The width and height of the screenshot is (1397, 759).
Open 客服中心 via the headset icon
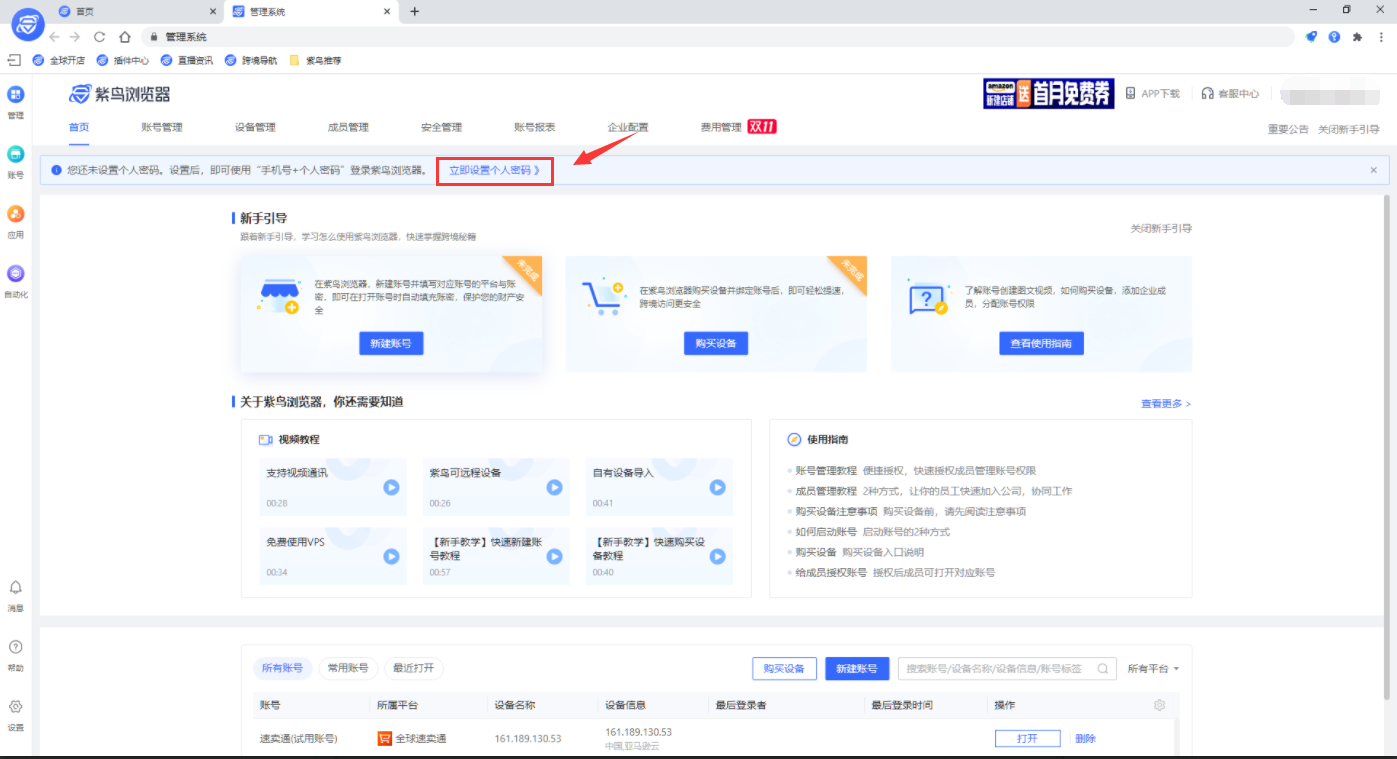1208,93
